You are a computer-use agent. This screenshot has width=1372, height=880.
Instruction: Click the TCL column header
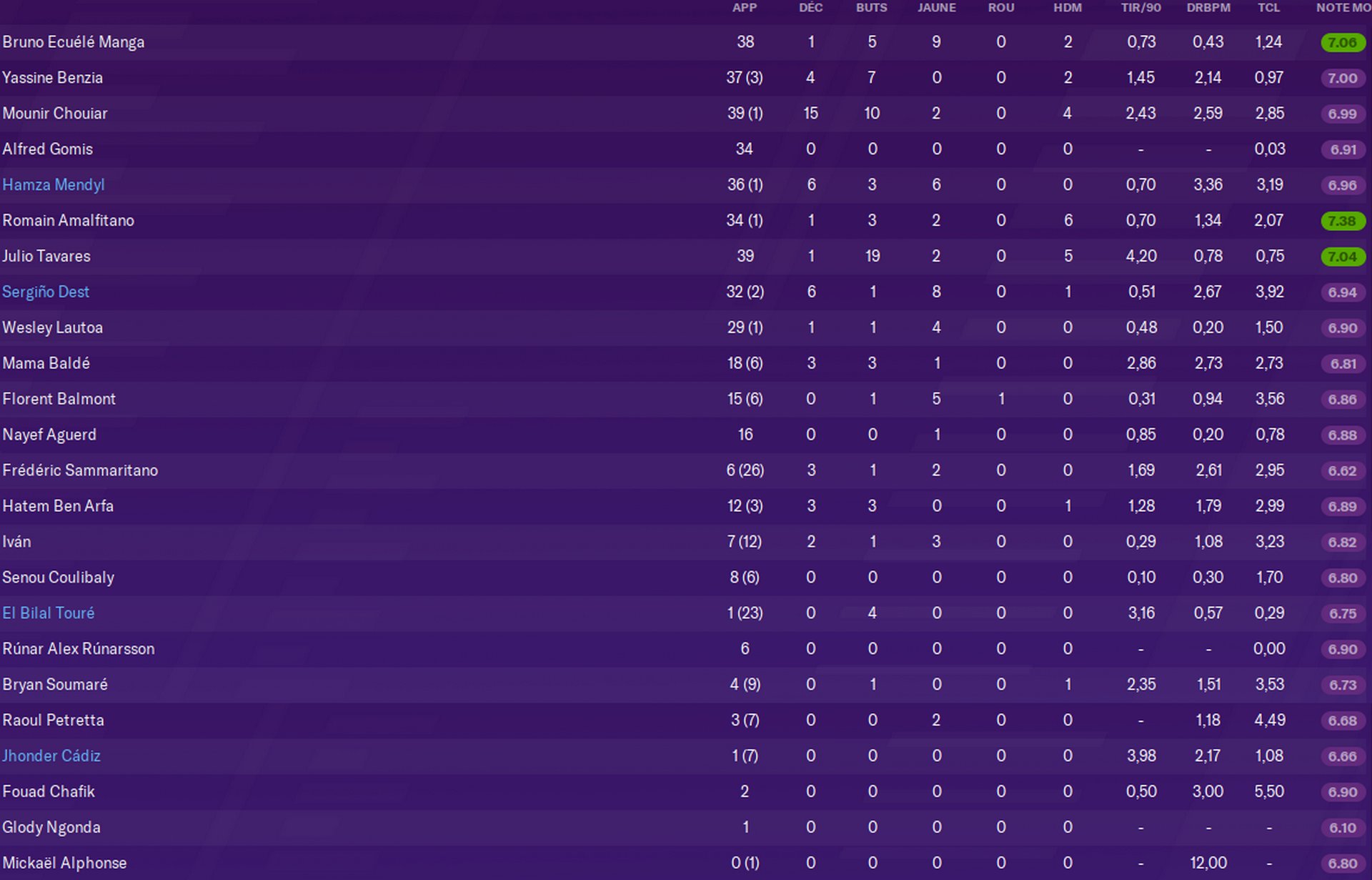click(1268, 8)
